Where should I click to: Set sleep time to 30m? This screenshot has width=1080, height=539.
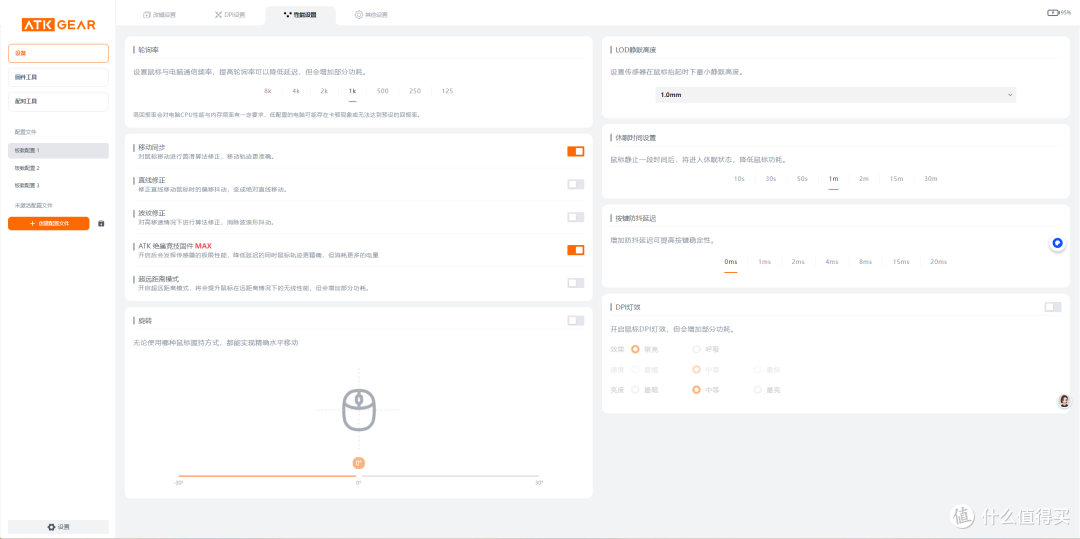click(931, 179)
